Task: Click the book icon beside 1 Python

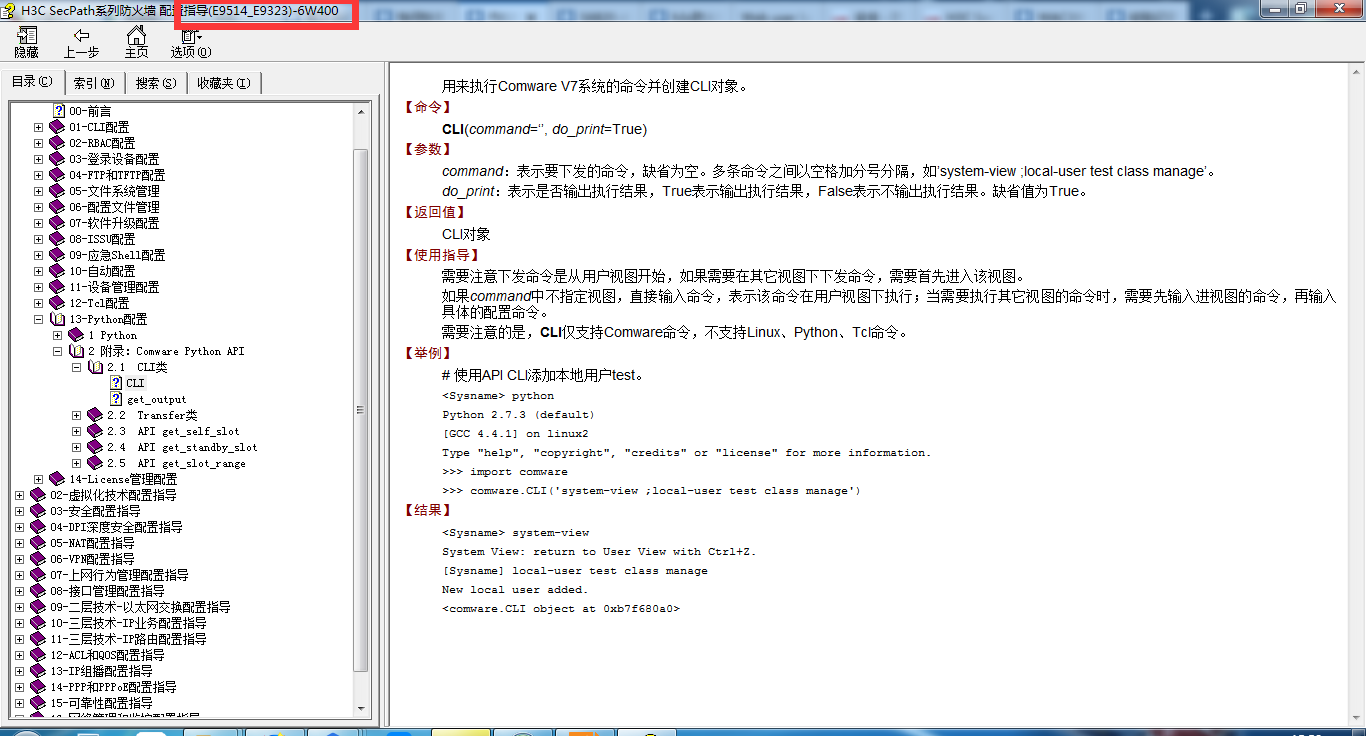Action: [x=76, y=335]
